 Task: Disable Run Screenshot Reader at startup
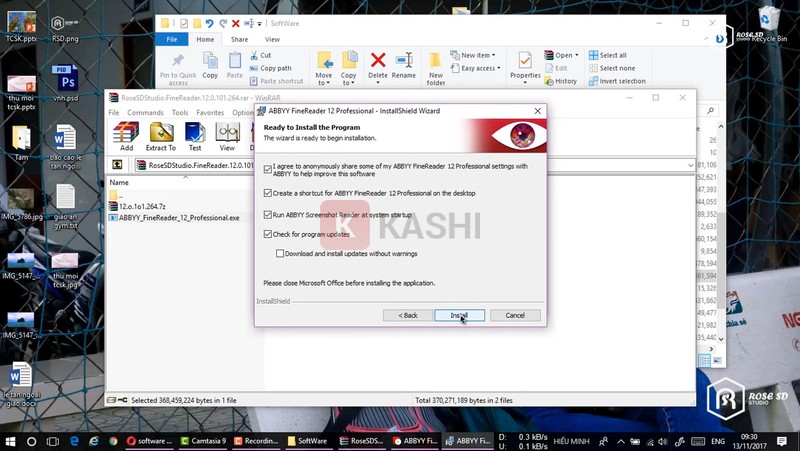coord(268,215)
